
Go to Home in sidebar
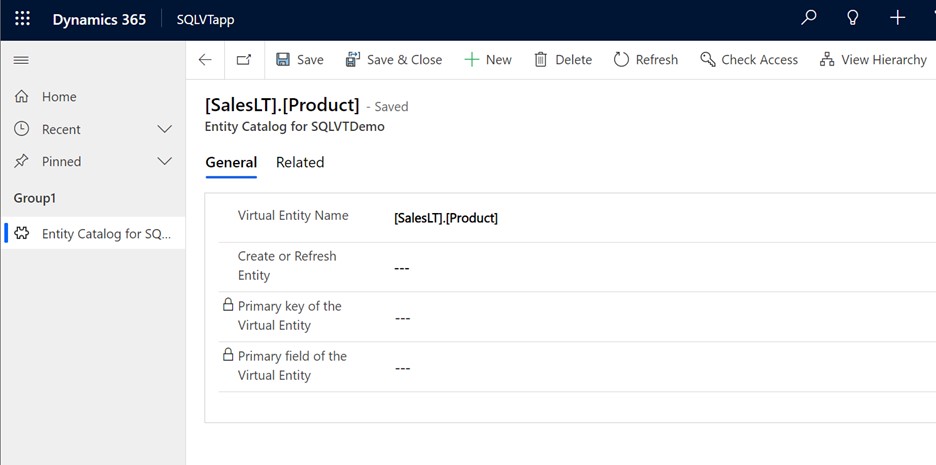(59, 97)
